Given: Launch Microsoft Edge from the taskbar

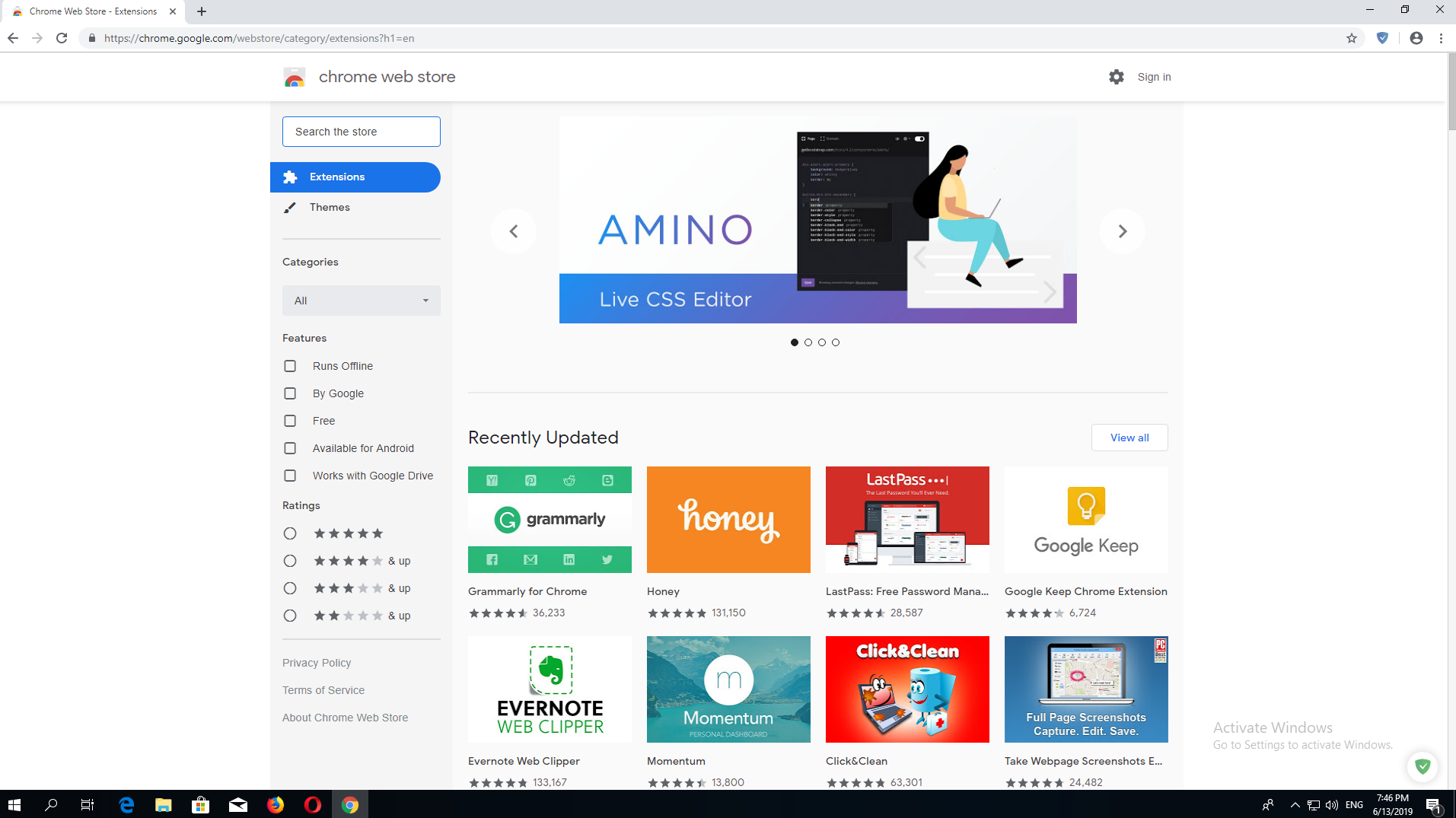Looking at the screenshot, I should [x=126, y=804].
